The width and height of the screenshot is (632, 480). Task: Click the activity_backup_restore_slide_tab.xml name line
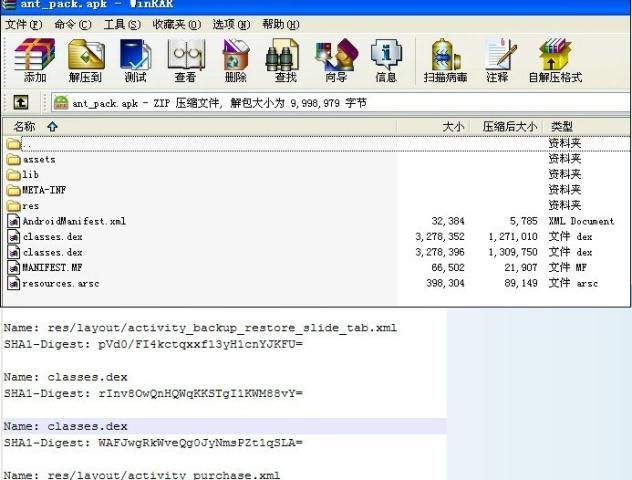[200, 328]
